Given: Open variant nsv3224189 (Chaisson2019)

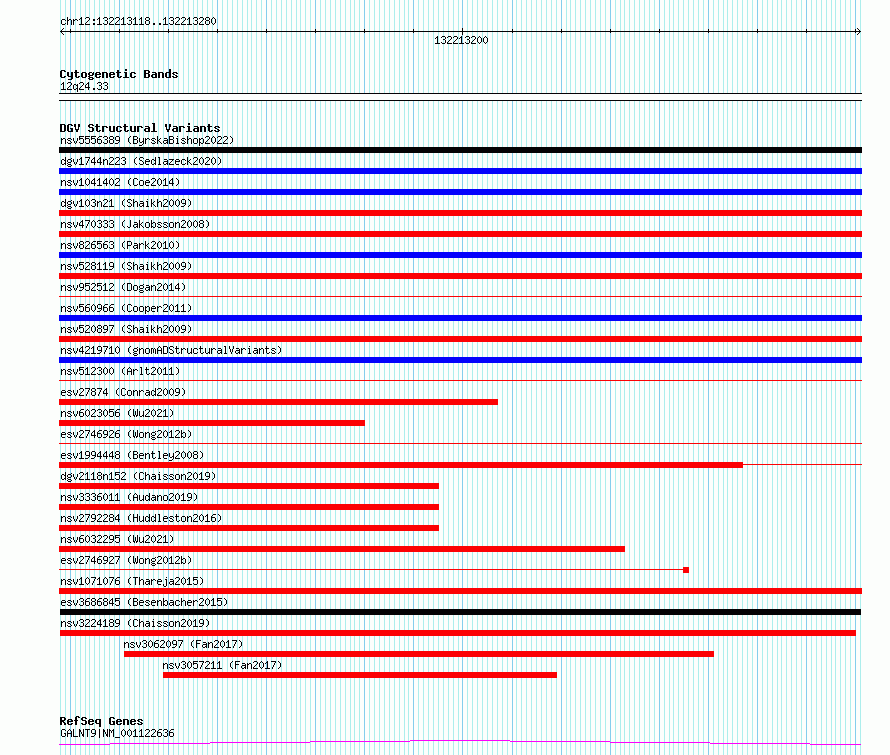Looking at the screenshot, I should [135, 623].
